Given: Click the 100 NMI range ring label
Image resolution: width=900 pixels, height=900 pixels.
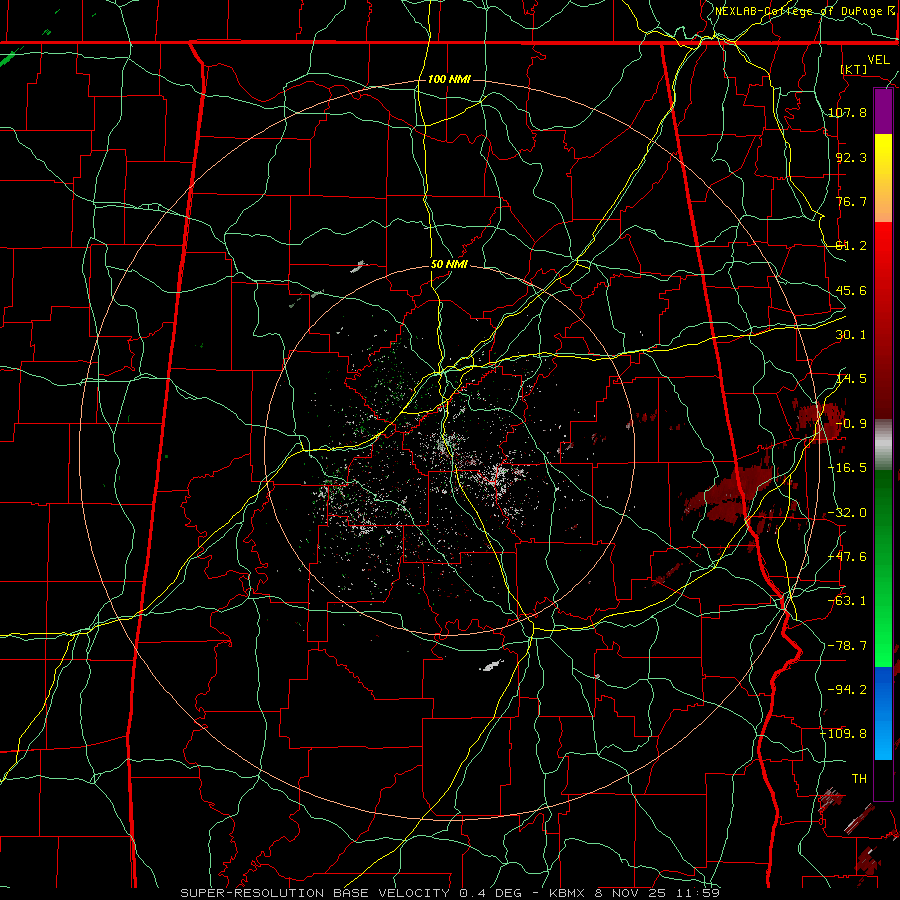Looking at the screenshot, I should [449, 79].
